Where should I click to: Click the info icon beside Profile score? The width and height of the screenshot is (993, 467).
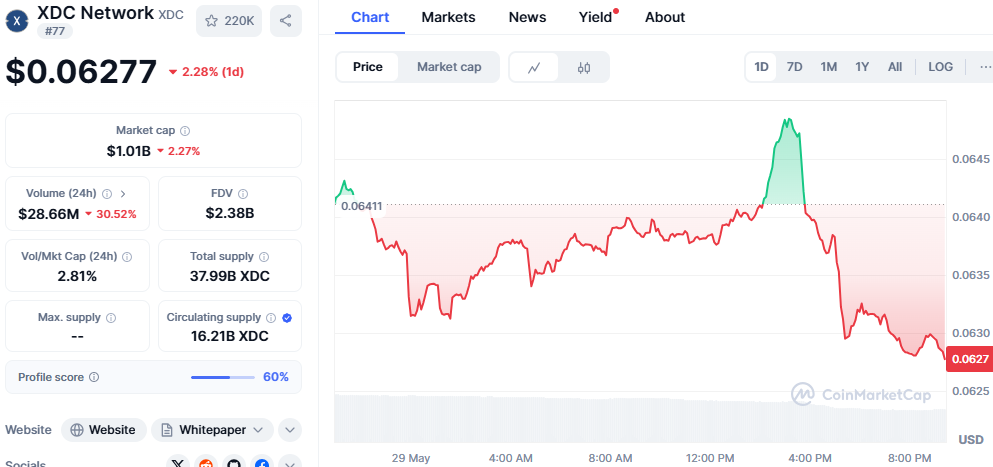click(x=94, y=377)
